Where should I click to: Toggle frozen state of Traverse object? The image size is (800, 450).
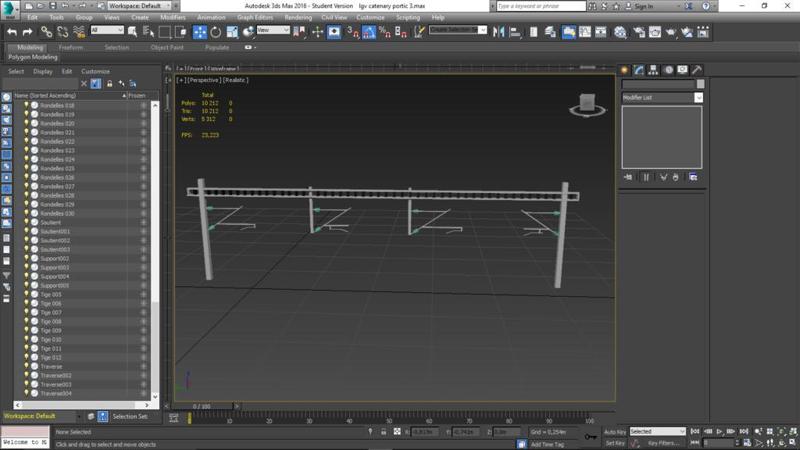point(143,366)
